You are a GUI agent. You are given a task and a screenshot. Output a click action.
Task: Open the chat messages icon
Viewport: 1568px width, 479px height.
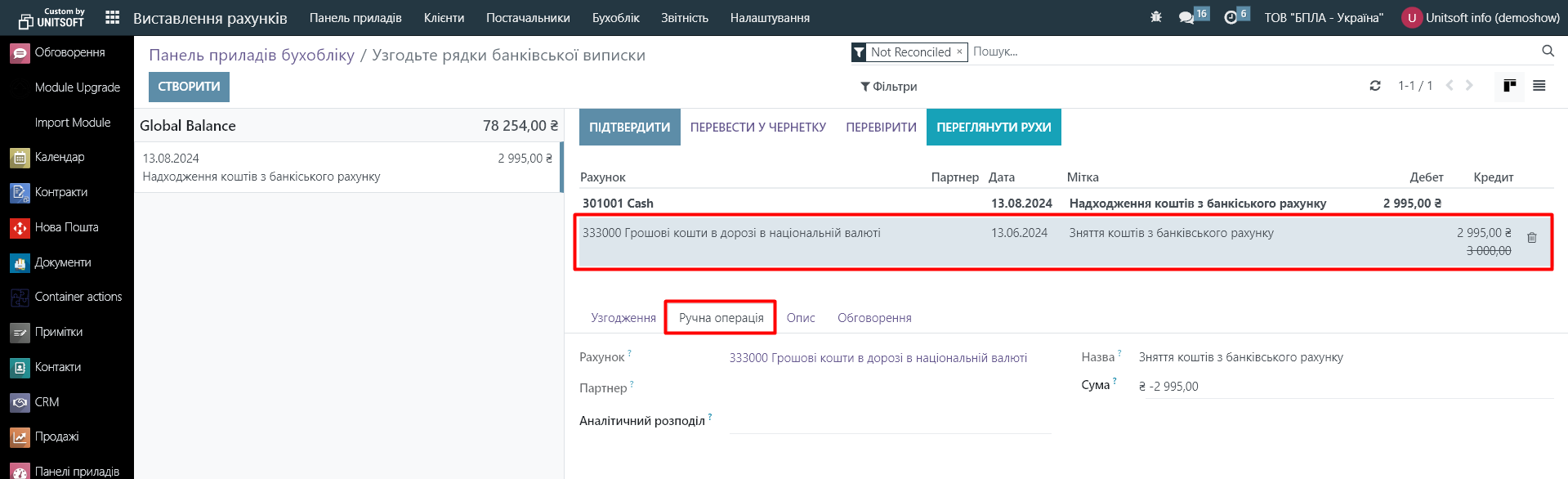point(1186,17)
